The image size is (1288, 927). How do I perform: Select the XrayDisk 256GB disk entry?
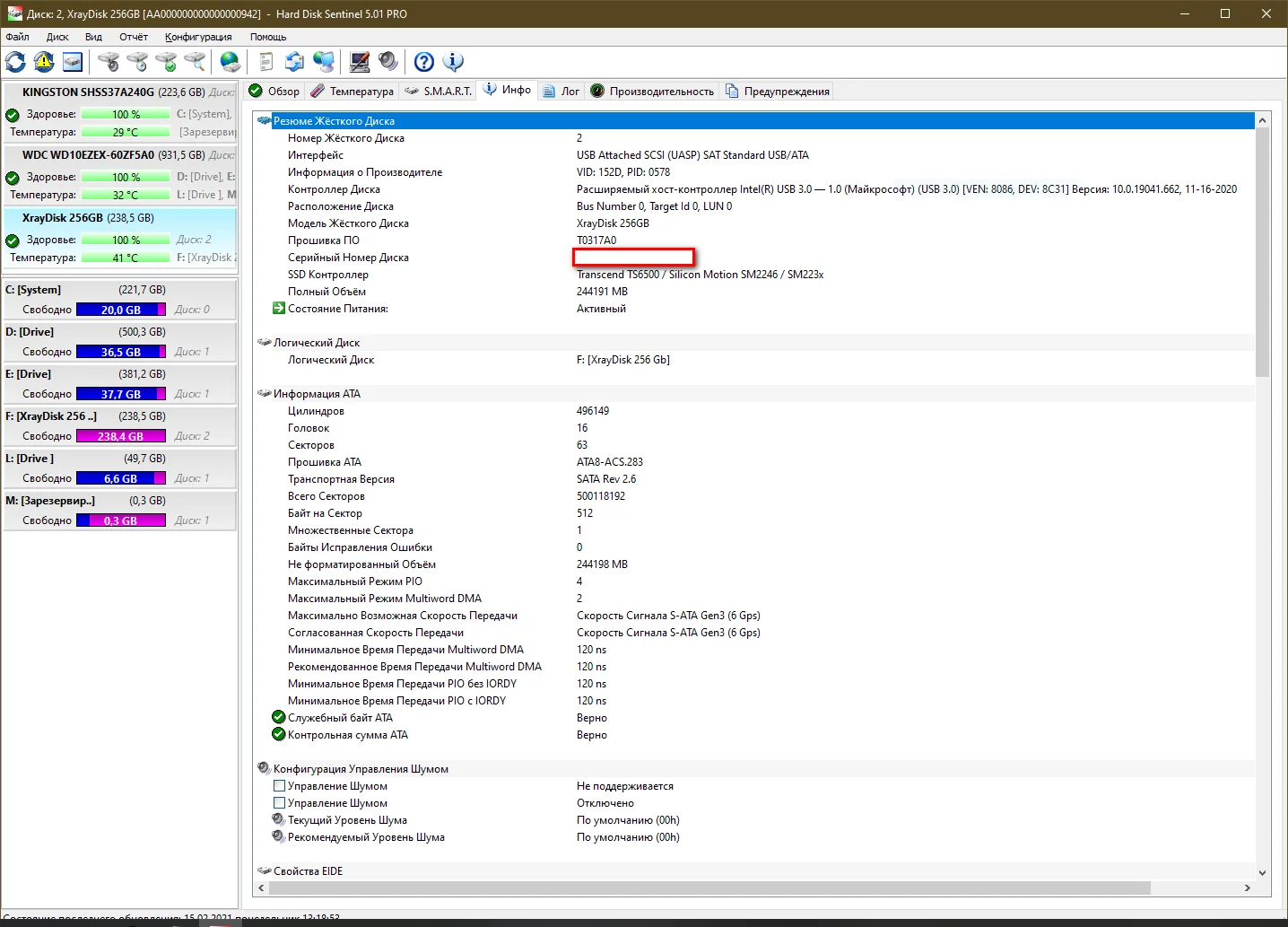pos(120,239)
